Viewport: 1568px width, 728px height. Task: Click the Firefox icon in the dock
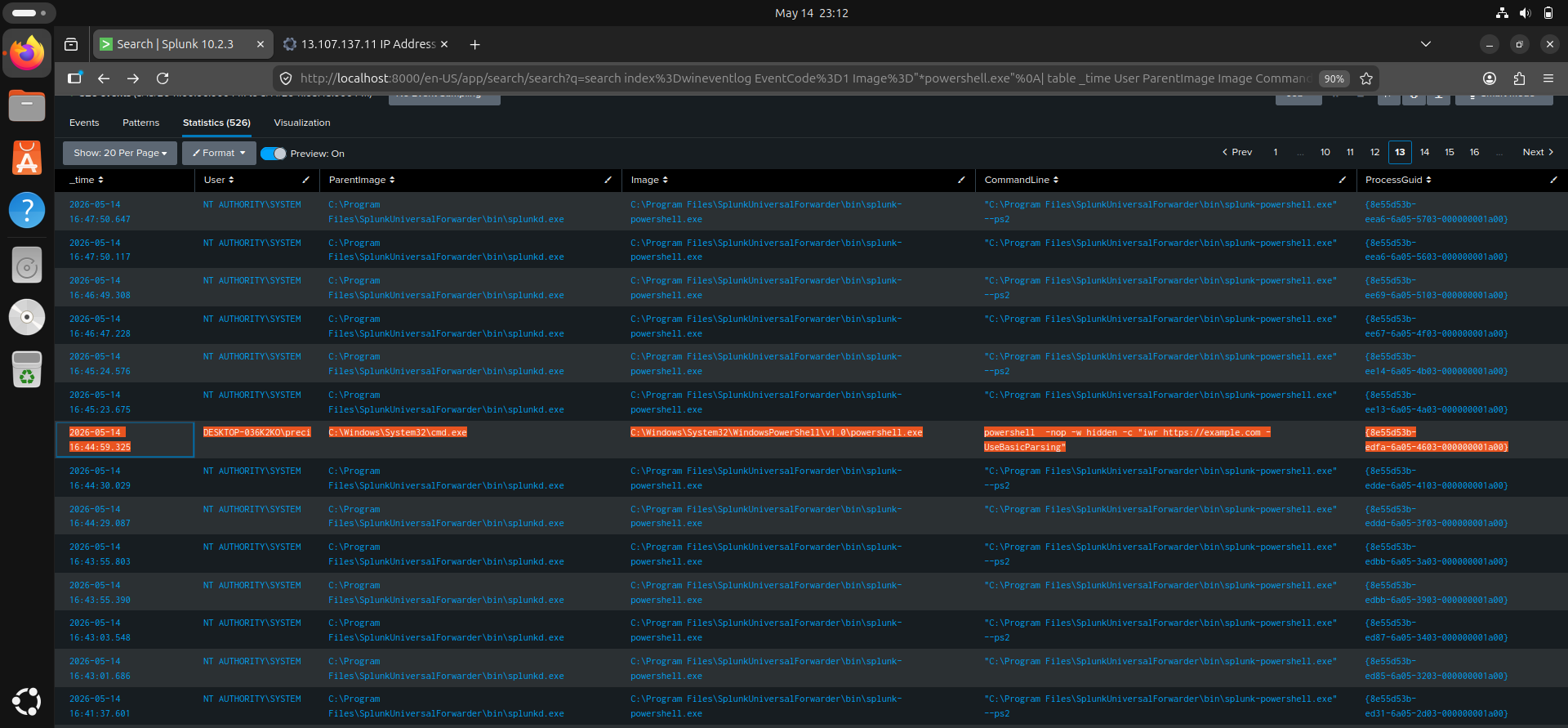pos(27,53)
